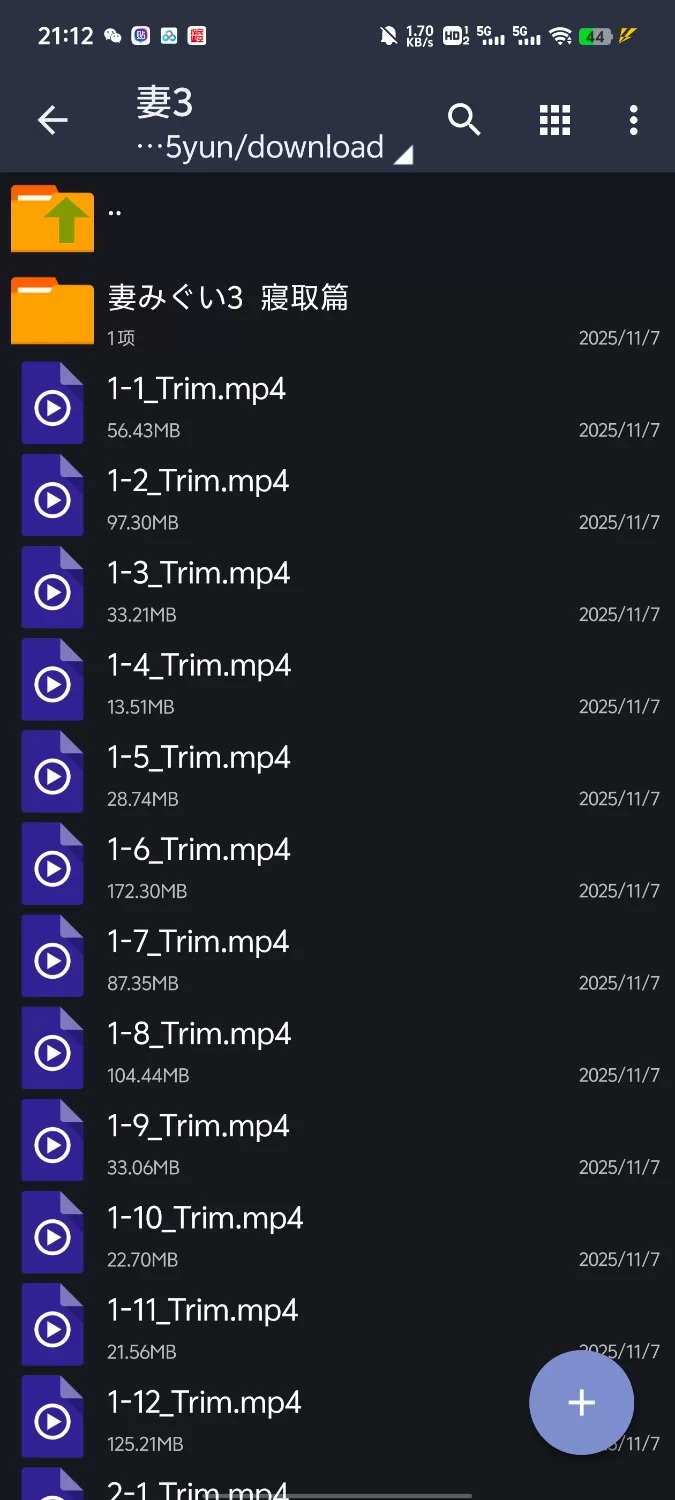Tap video icon of 1-10_Trim.mp4
This screenshot has height=1500, width=675.
(52, 1236)
